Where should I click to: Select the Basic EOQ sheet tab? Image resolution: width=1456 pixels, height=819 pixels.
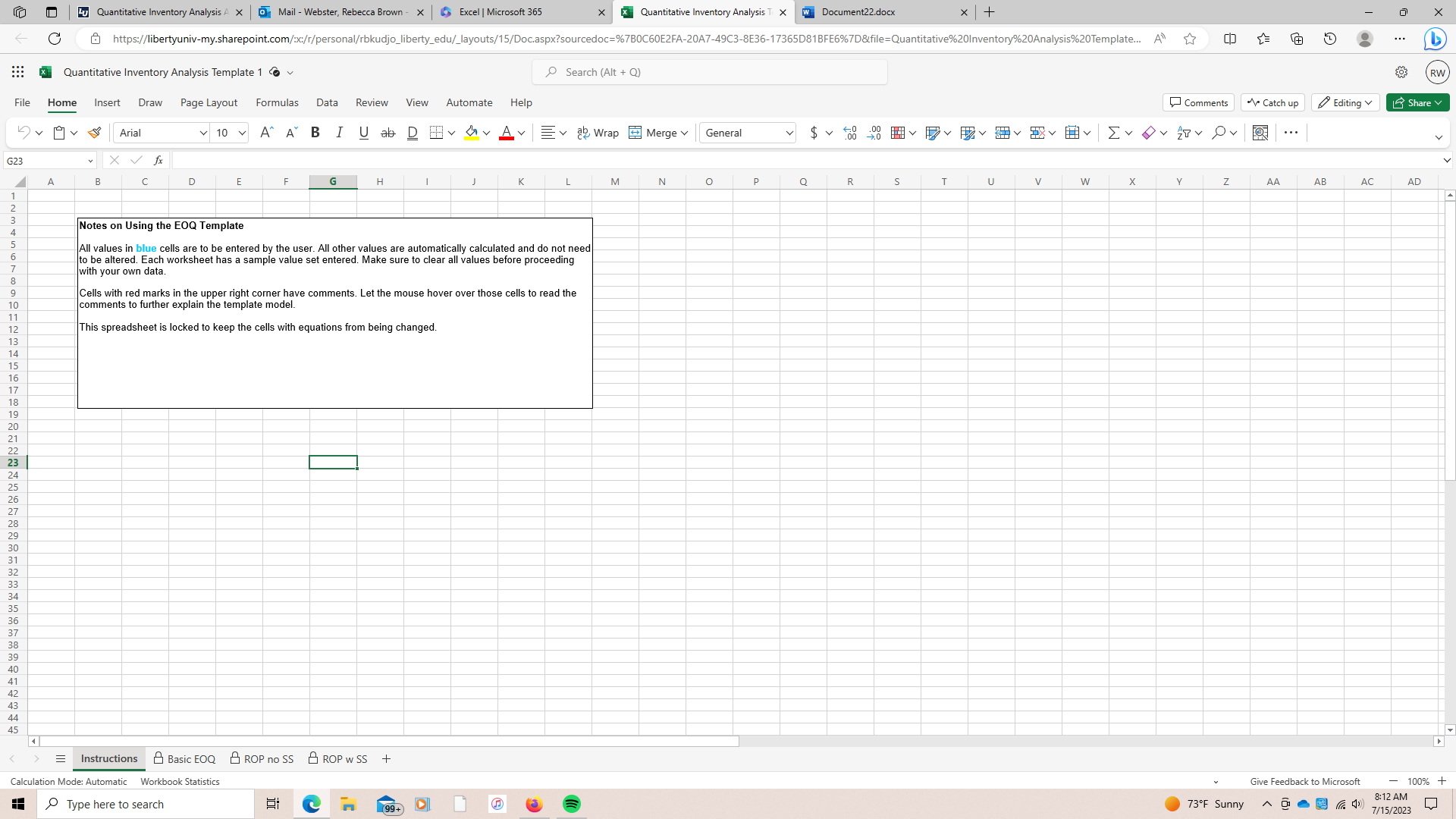click(x=184, y=758)
